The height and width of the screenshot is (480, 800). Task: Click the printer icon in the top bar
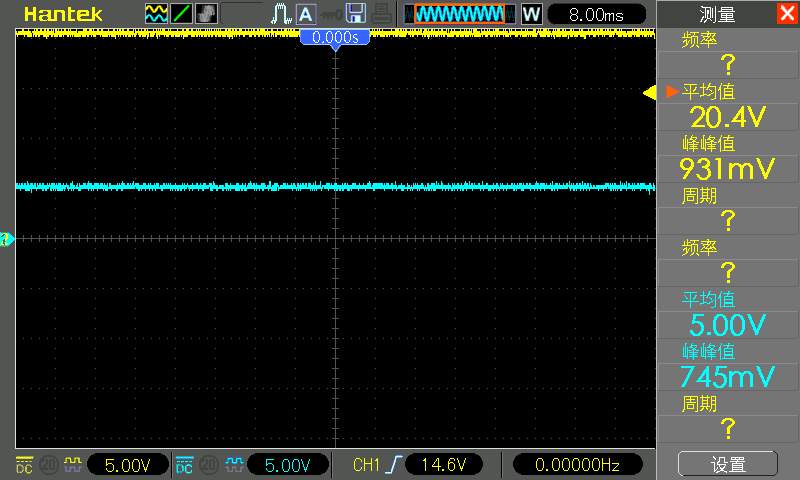(382, 14)
